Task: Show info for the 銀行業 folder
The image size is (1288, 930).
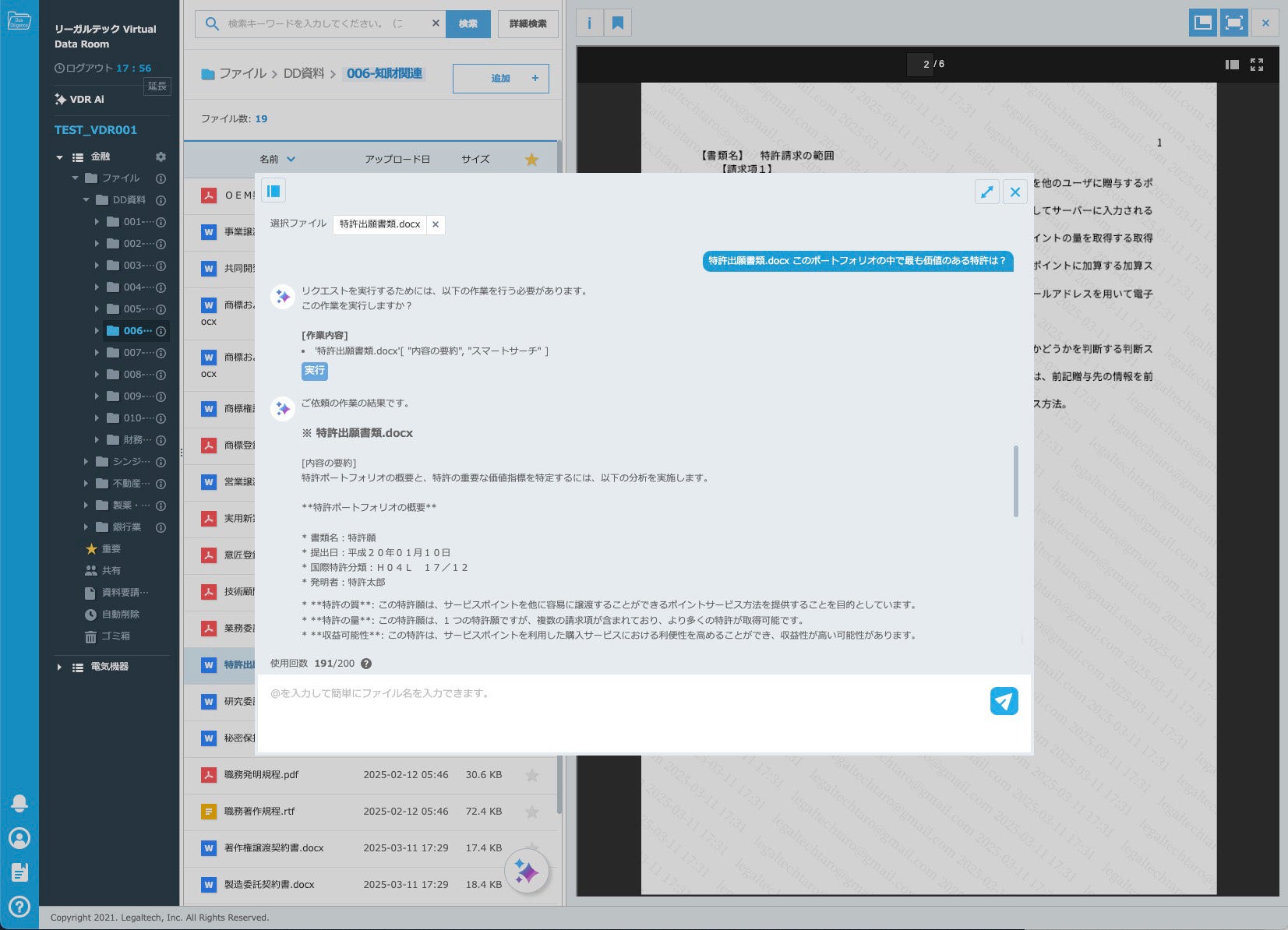Action: 161,527
